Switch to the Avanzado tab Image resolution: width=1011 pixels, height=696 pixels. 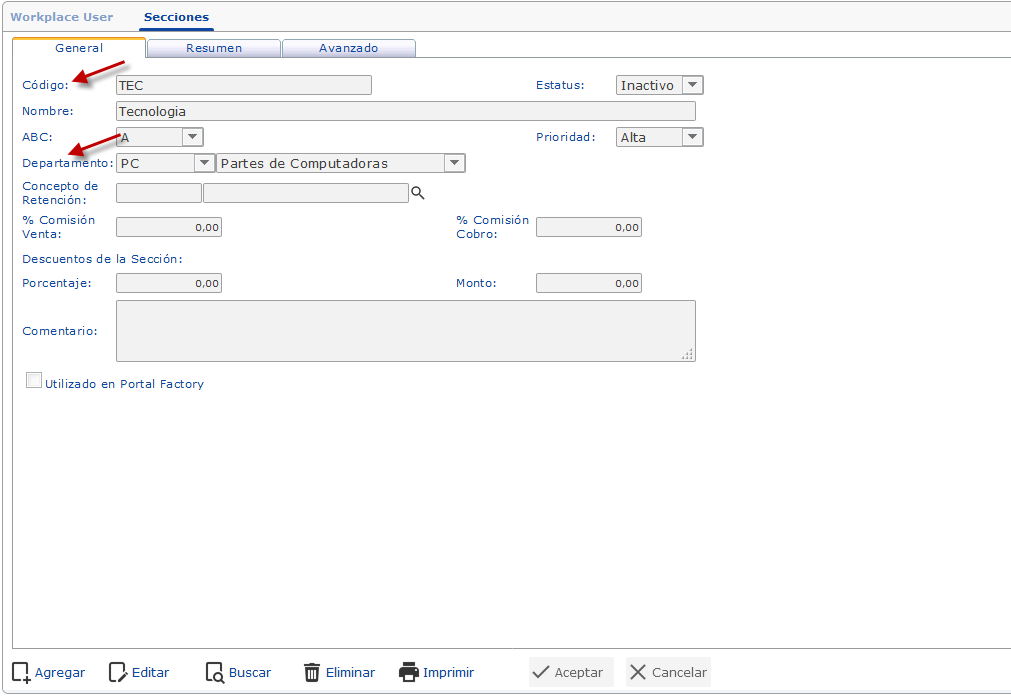(x=349, y=48)
